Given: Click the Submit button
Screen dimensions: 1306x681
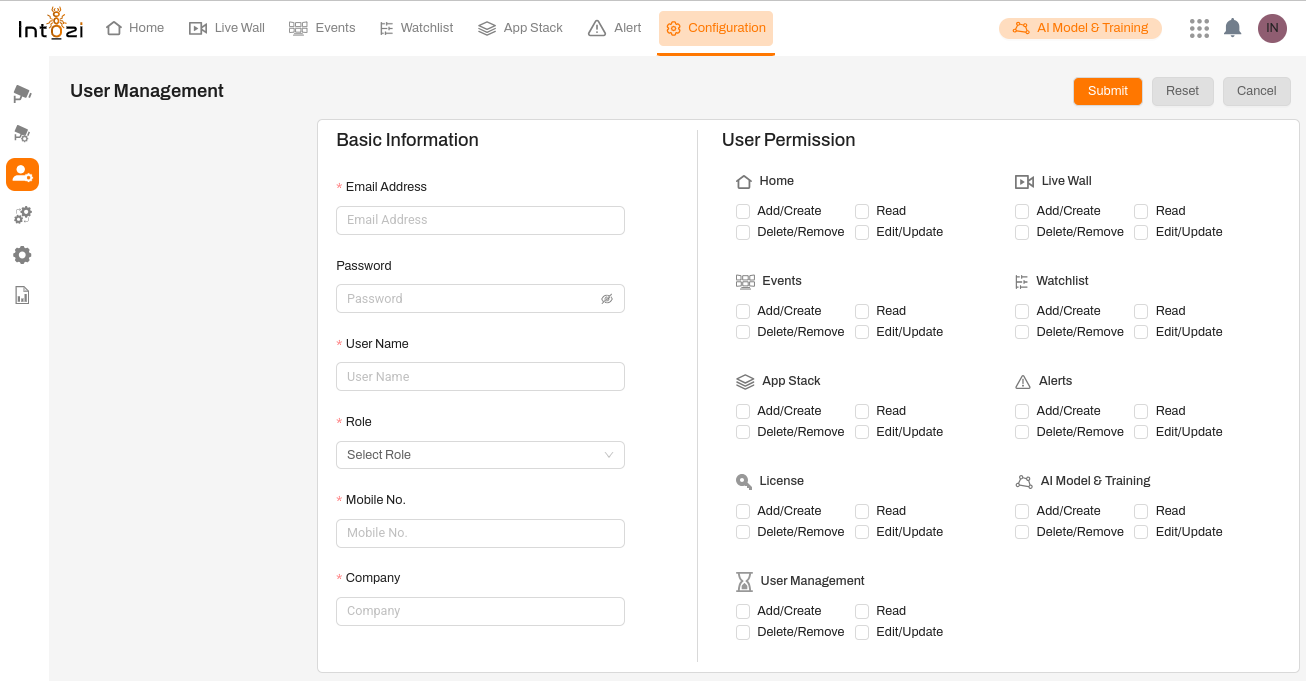Looking at the screenshot, I should [x=1107, y=91].
